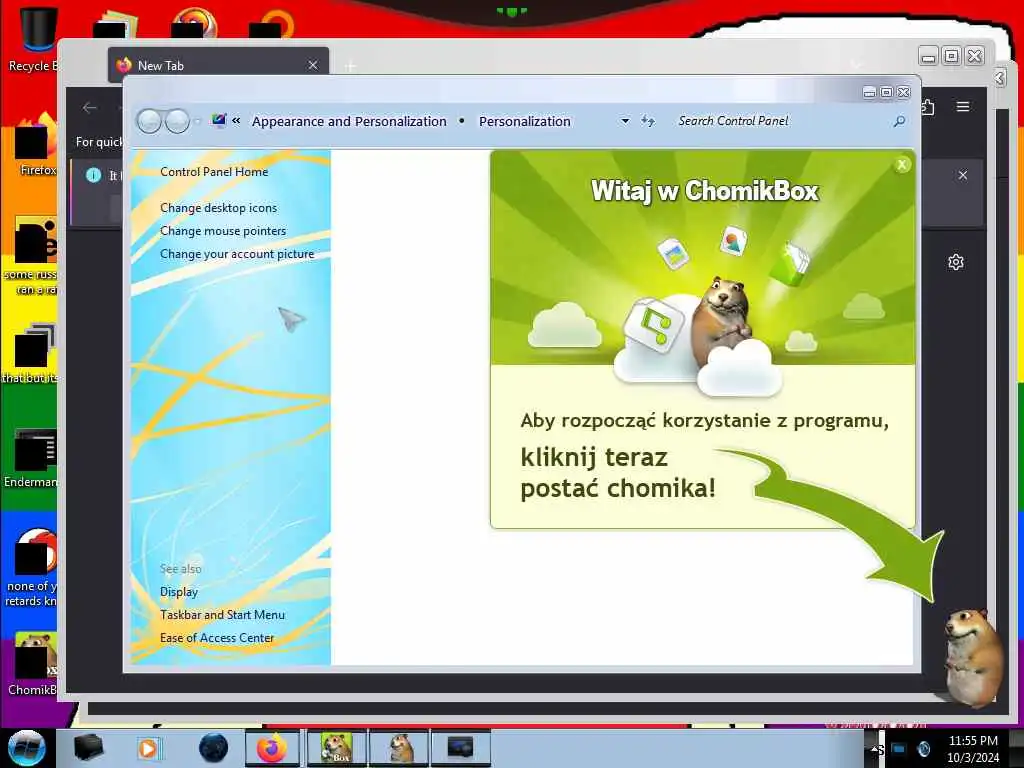Select Personalization breadcrumb item

coord(524,121)
